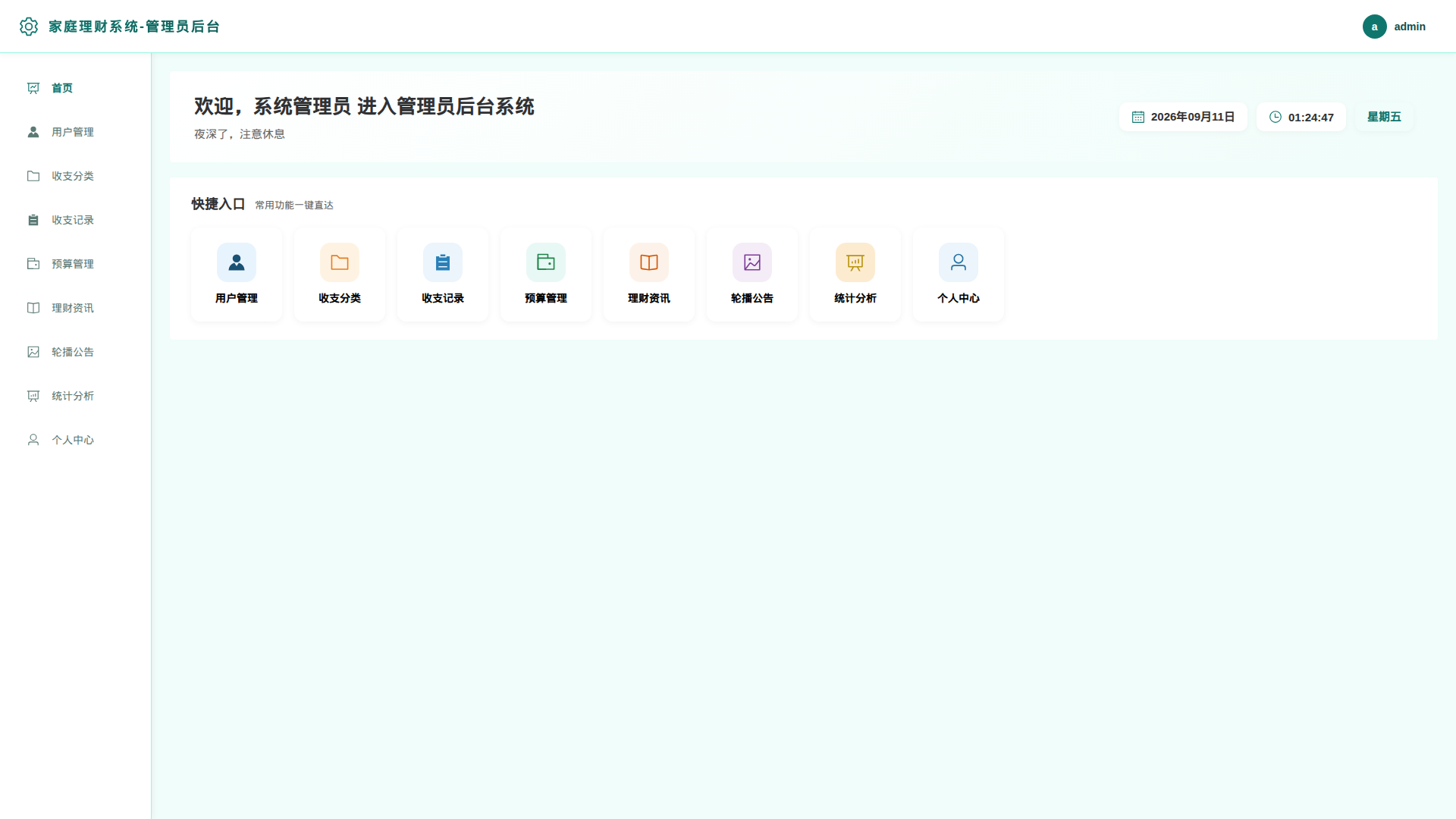The width and height of the screenshot is (1456, 819).
Task: Click the 收支分类 sidebar folder icon
Action: 33,176
